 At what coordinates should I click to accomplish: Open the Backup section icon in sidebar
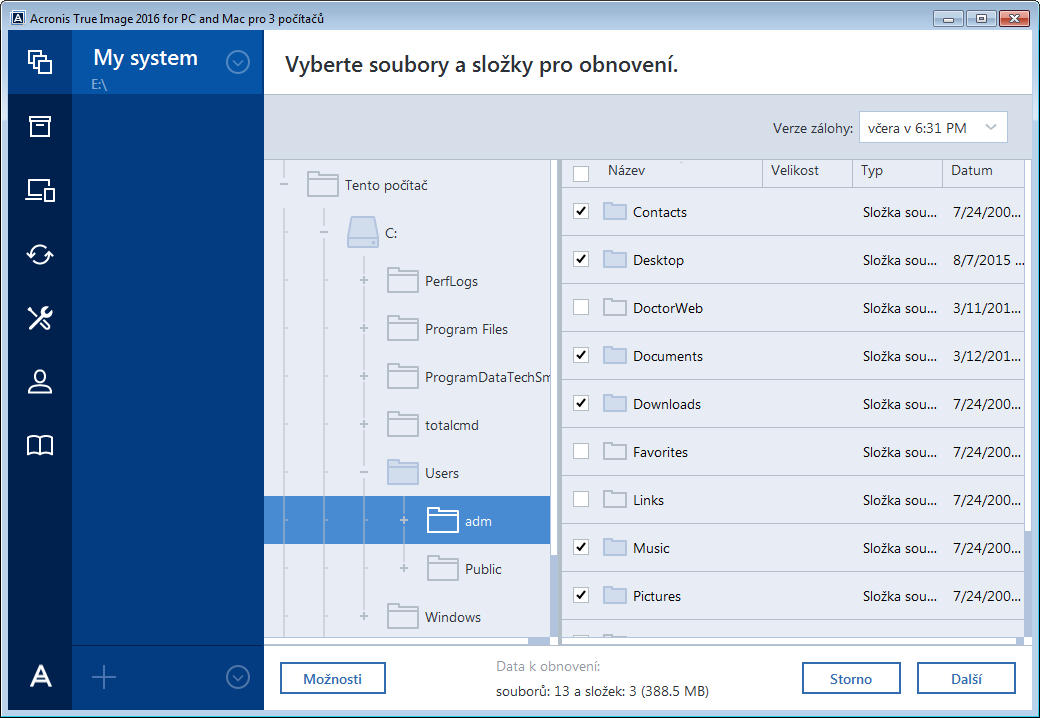(x=40, y=62)
